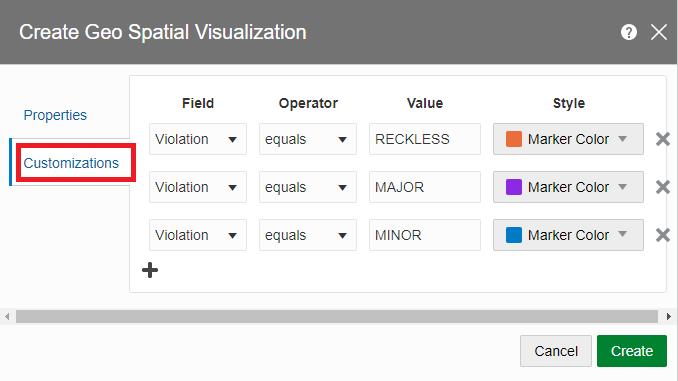The image size is (678, 381).
Task: Click the blue Marker Color swatch
Action: click(514, 235)
